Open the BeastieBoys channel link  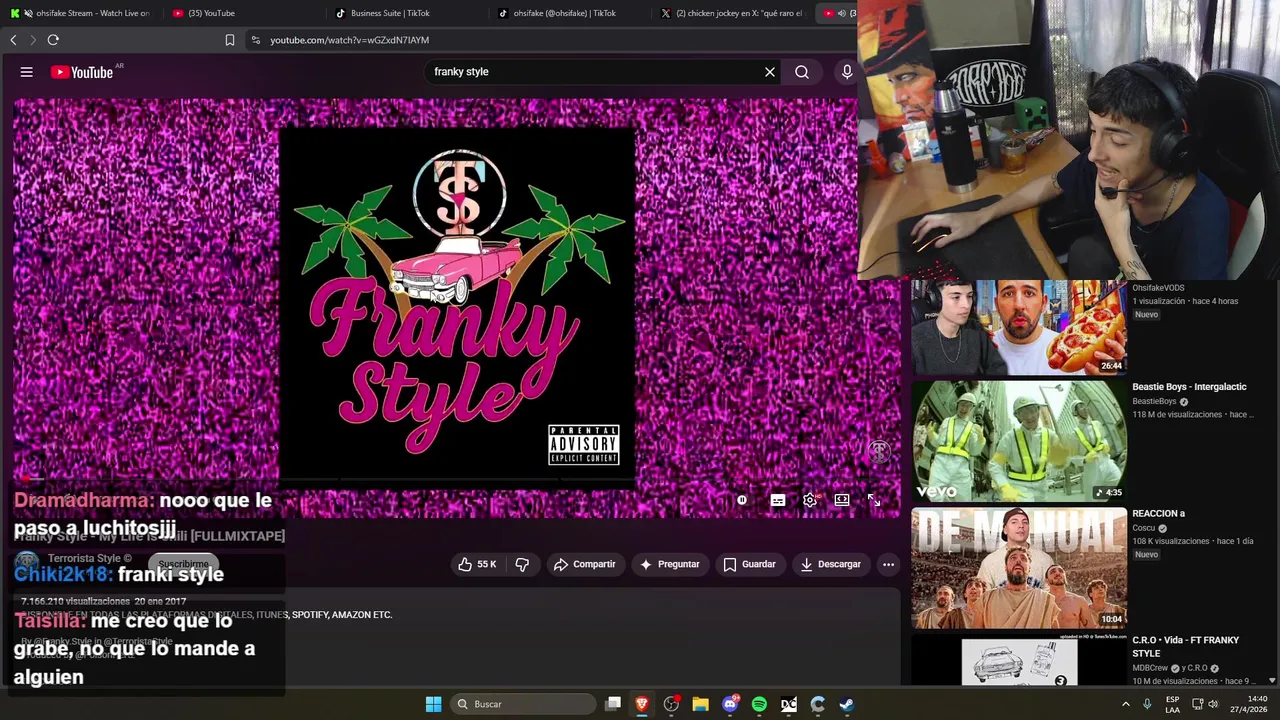[1154, 401]
